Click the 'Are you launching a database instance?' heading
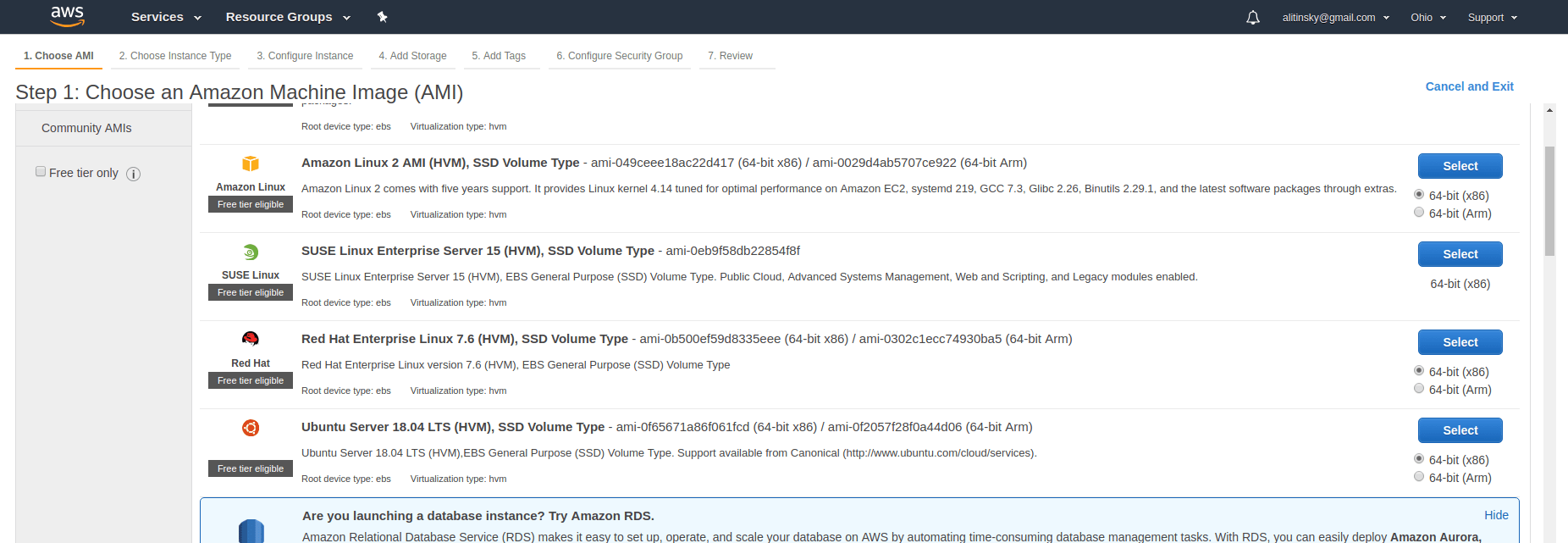The width and height of the screenshot is (1568, 543). [478, 516]
